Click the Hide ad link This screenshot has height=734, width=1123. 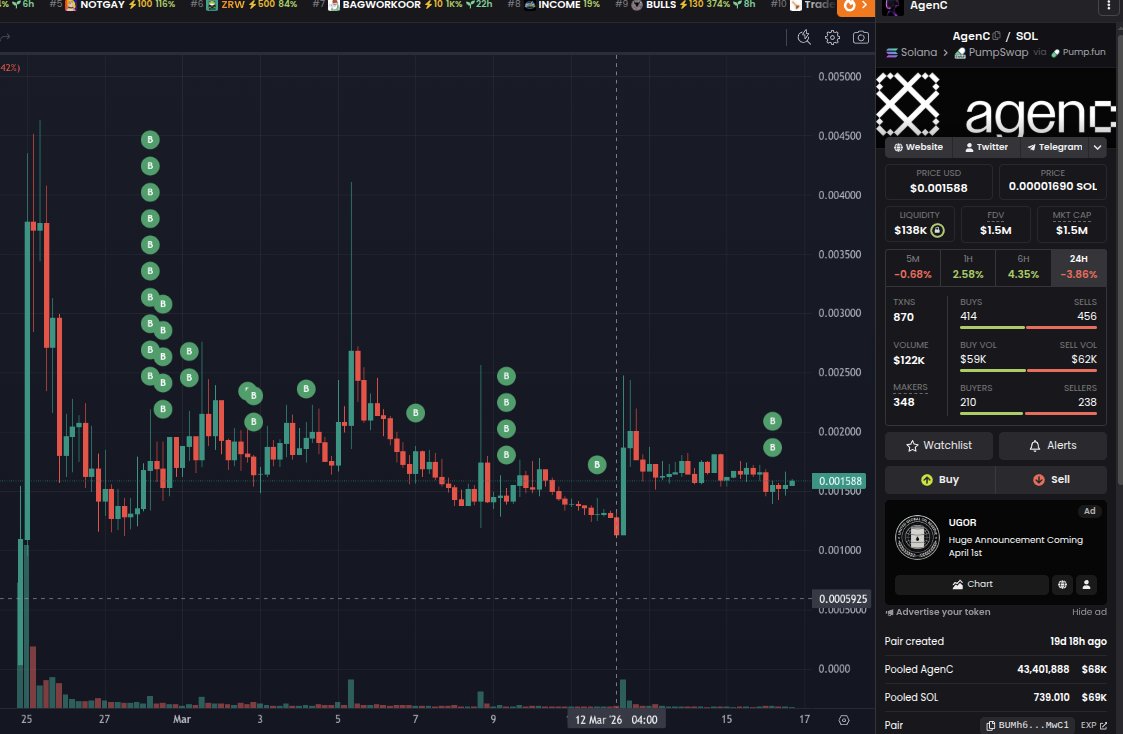[x=1089, y=612]
